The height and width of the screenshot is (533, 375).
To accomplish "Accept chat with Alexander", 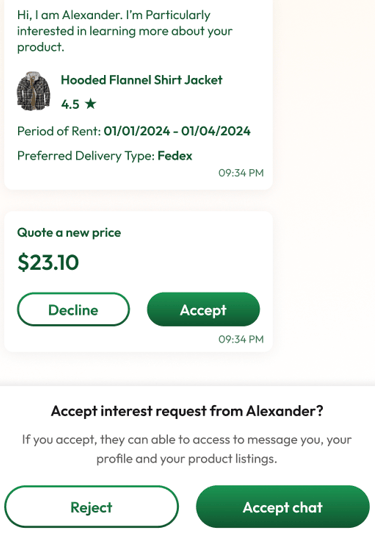I will click(x=283, y=507).
